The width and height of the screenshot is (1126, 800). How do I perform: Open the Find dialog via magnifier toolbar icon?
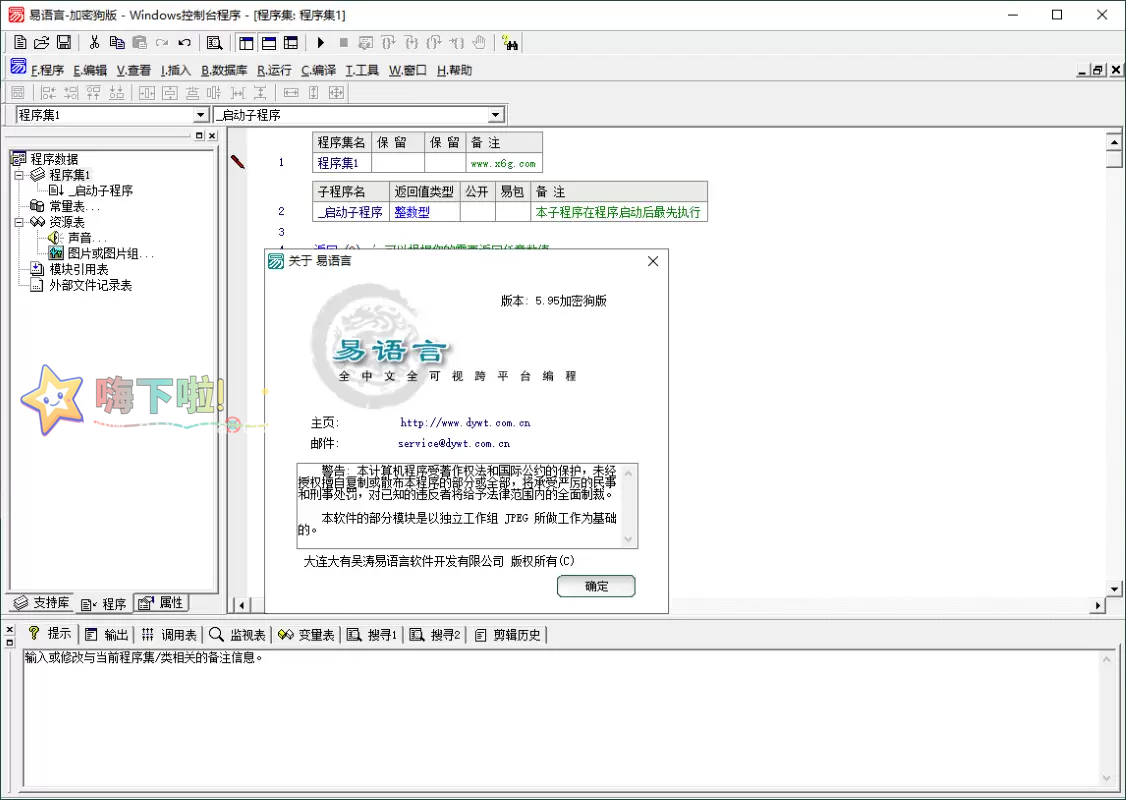point(213,42)
